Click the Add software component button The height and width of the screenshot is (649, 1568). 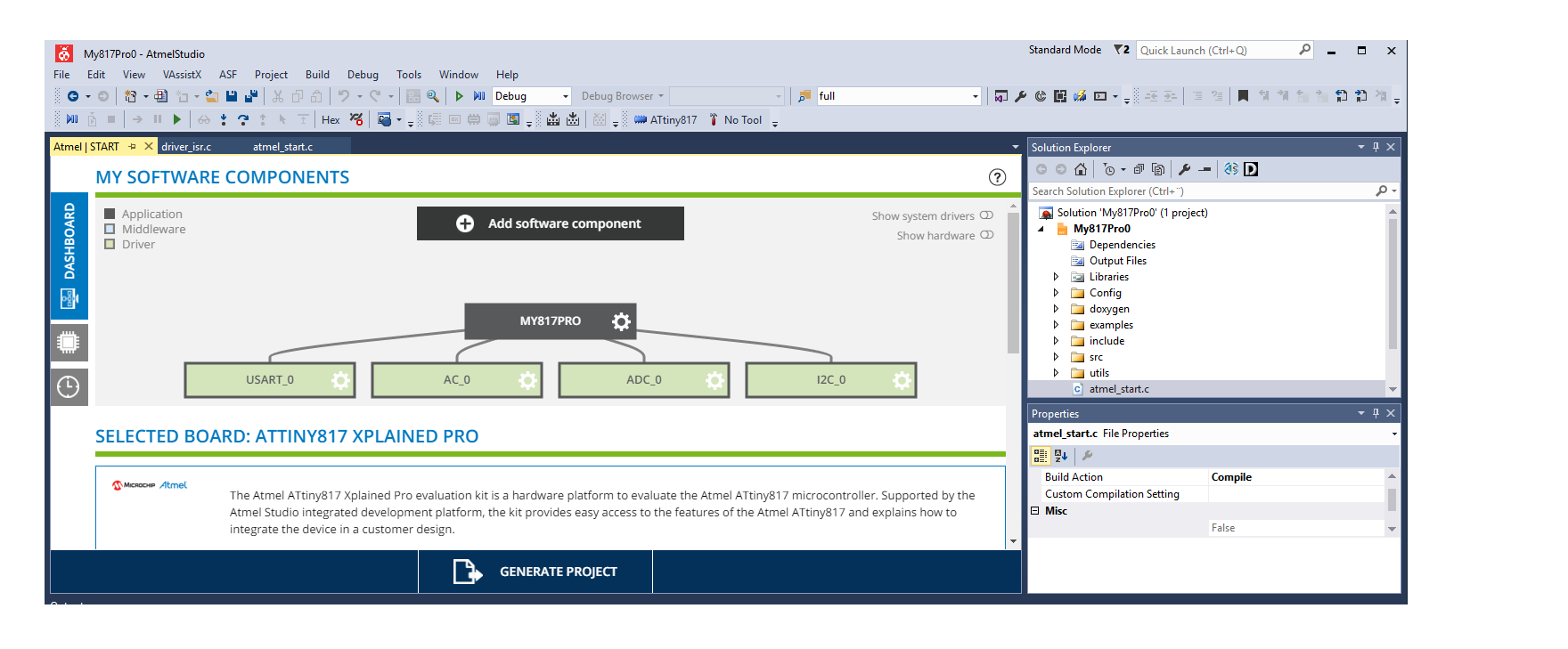coord(550,223)
